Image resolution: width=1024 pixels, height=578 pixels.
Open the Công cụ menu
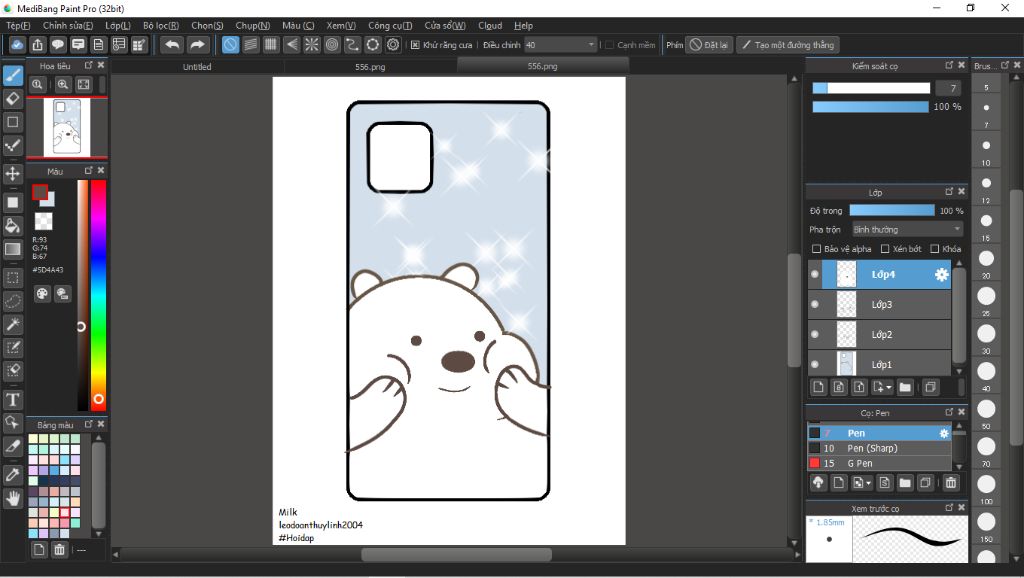click(x=390, y=25)
